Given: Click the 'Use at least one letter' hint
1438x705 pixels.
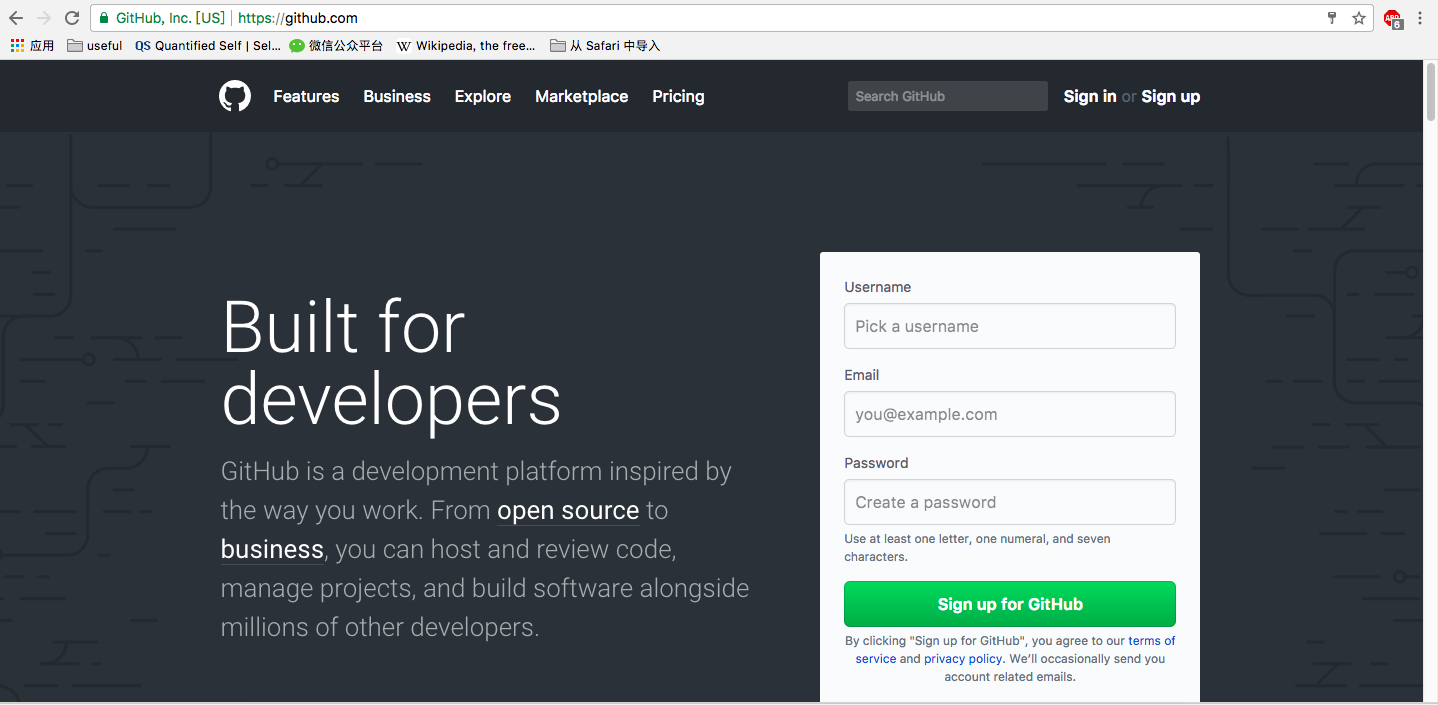Looking at the screenshot, I should click(x=978, y=548).
